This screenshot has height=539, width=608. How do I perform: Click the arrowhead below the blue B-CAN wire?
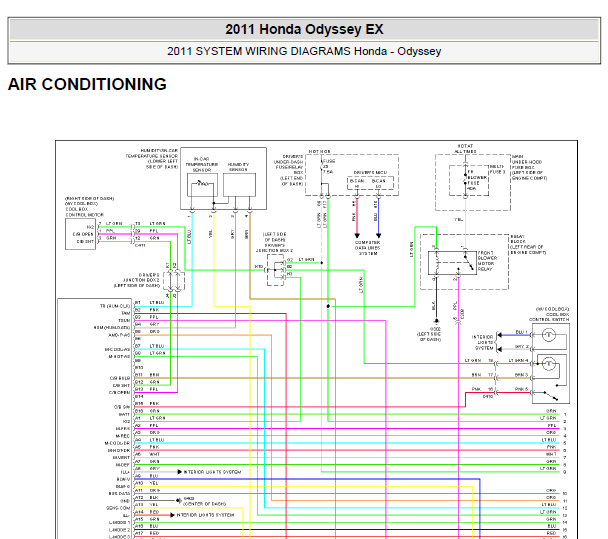click(x=378, y=235)
